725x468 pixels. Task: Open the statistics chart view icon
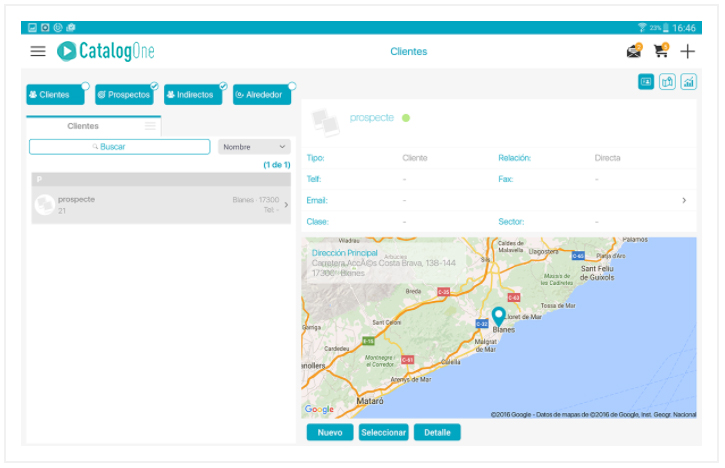pyautogui.click(x=688, y=82)
